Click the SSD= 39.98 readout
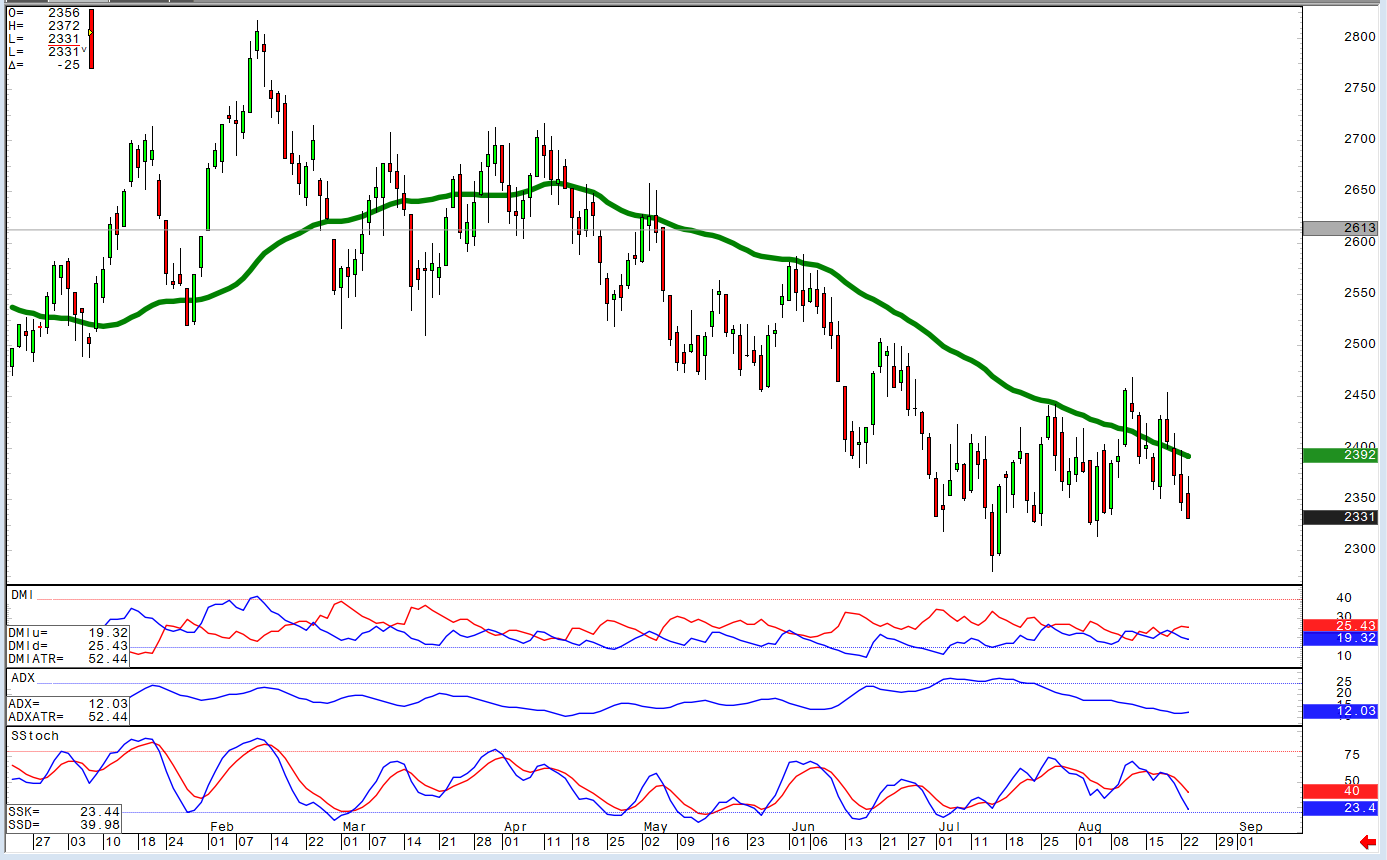This screenshot has width=1387, height=860. point(65,824)
